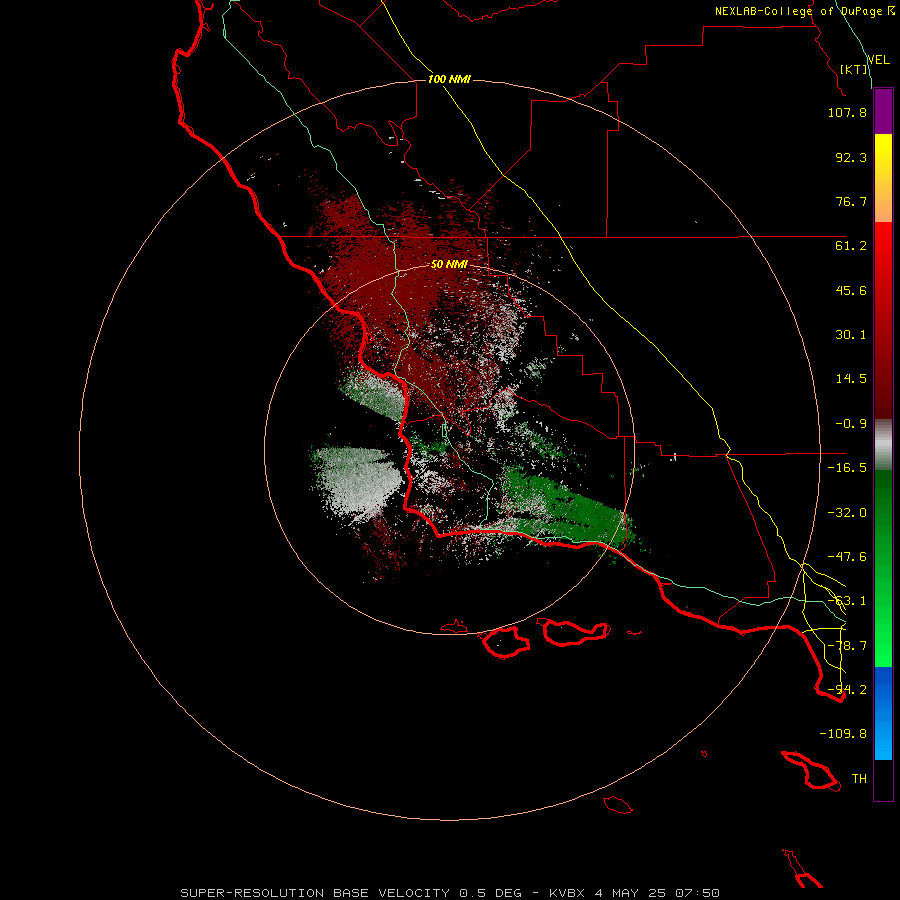The height and width of the screenshot is (900, 900).
Task: Pick the purple segment of velocity color bar
Action: (x=883, y=112)
